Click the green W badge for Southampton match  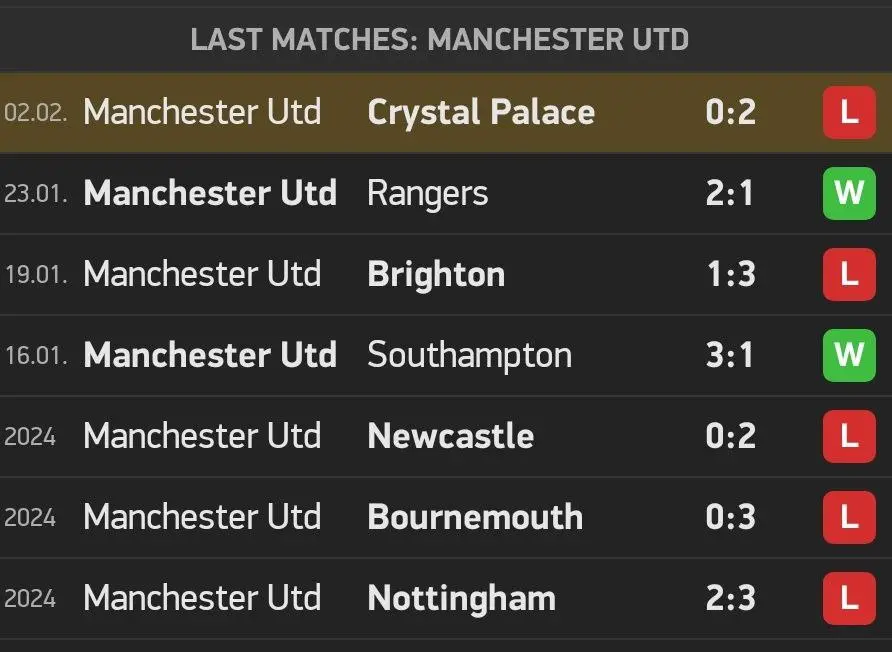(x=848, y=355)
